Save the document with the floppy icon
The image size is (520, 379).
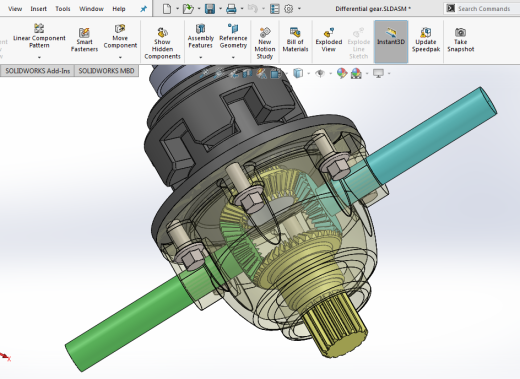click(210, 9)
